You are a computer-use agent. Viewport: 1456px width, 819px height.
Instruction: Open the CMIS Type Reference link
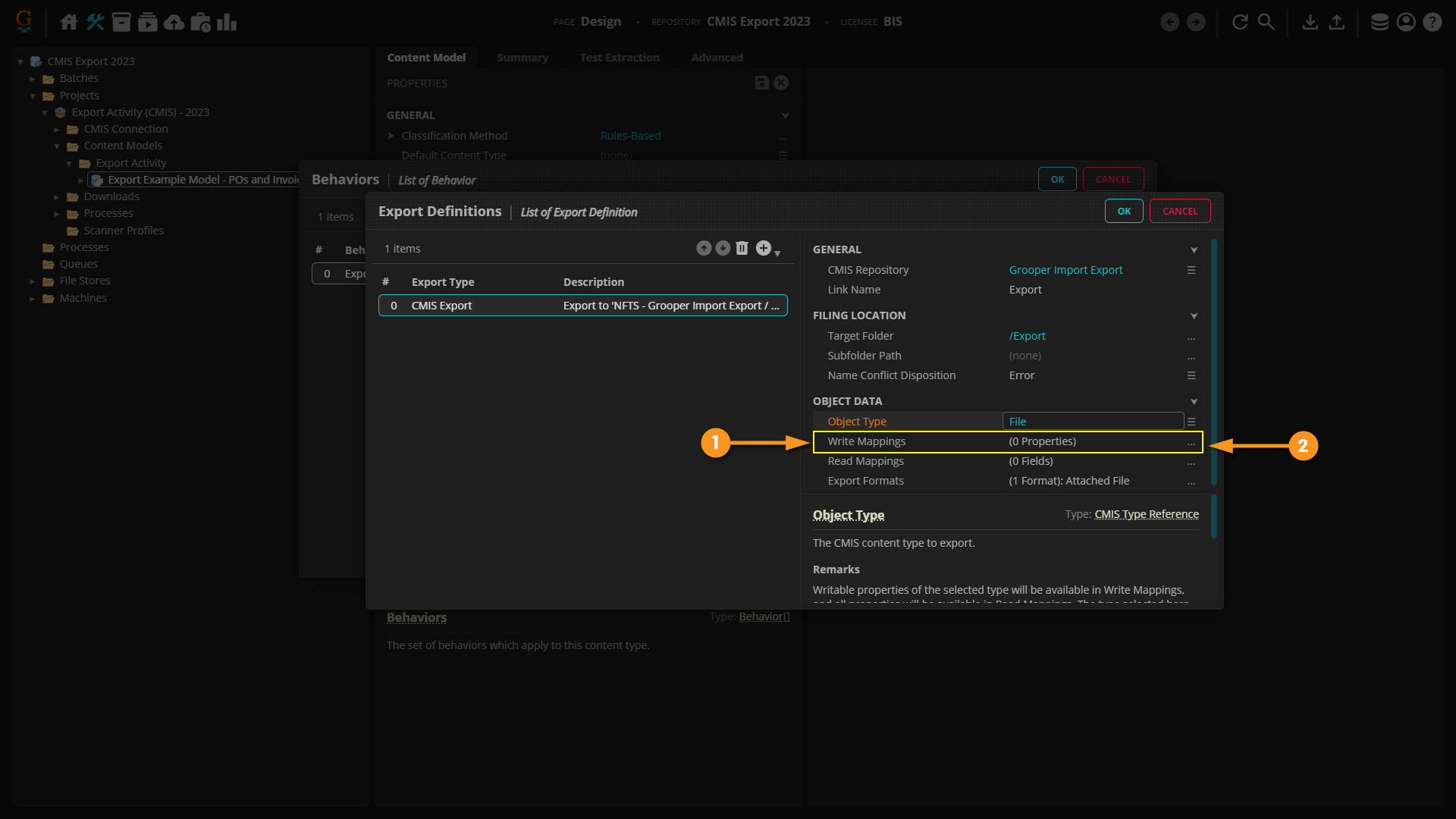pyautogui.click(x=1146, y=514)
